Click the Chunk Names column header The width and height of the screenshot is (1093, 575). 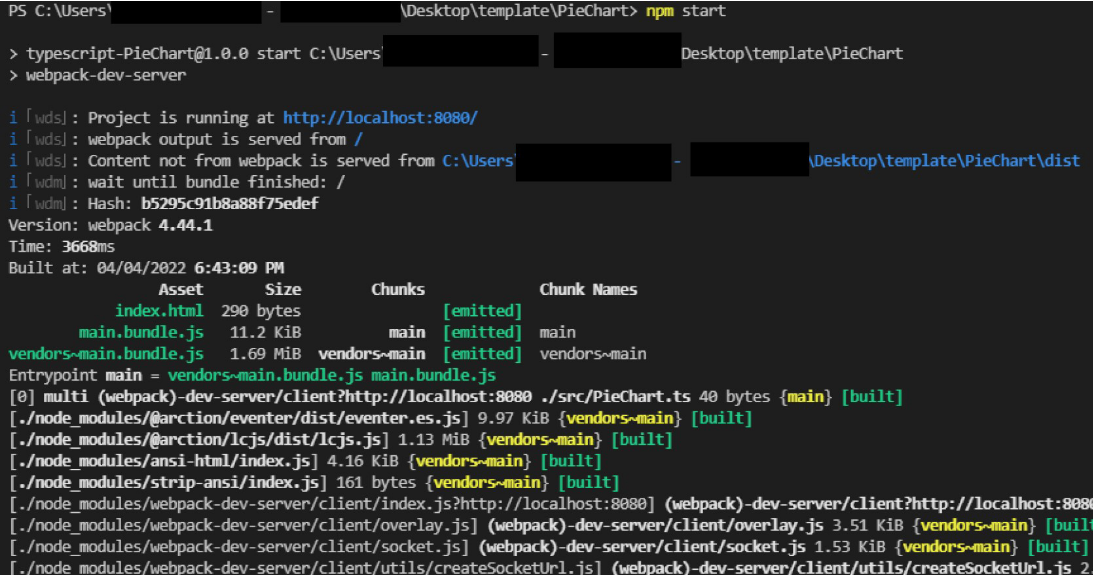(x=588, y=289)
